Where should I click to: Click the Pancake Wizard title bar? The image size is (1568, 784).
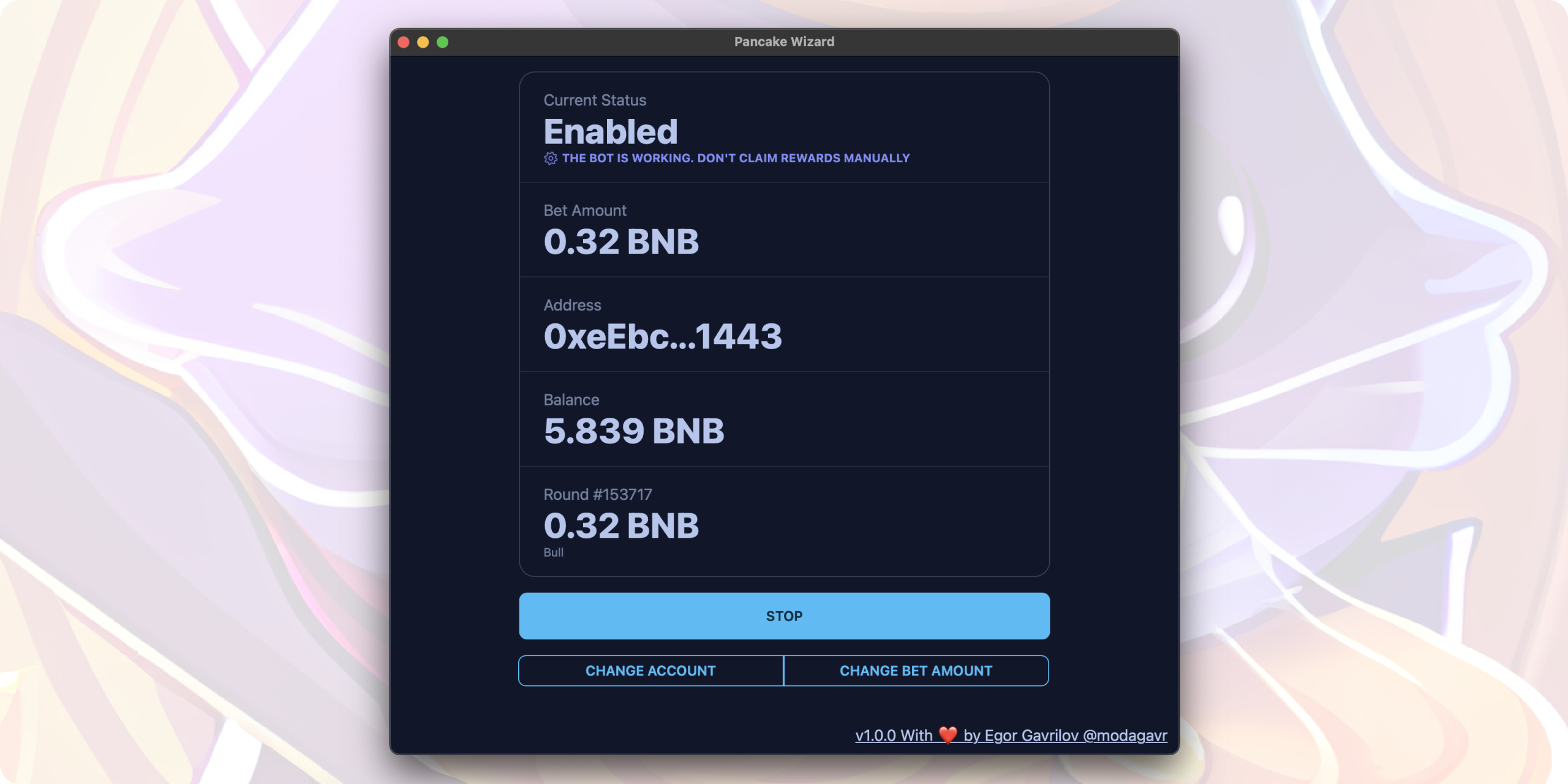784,42
